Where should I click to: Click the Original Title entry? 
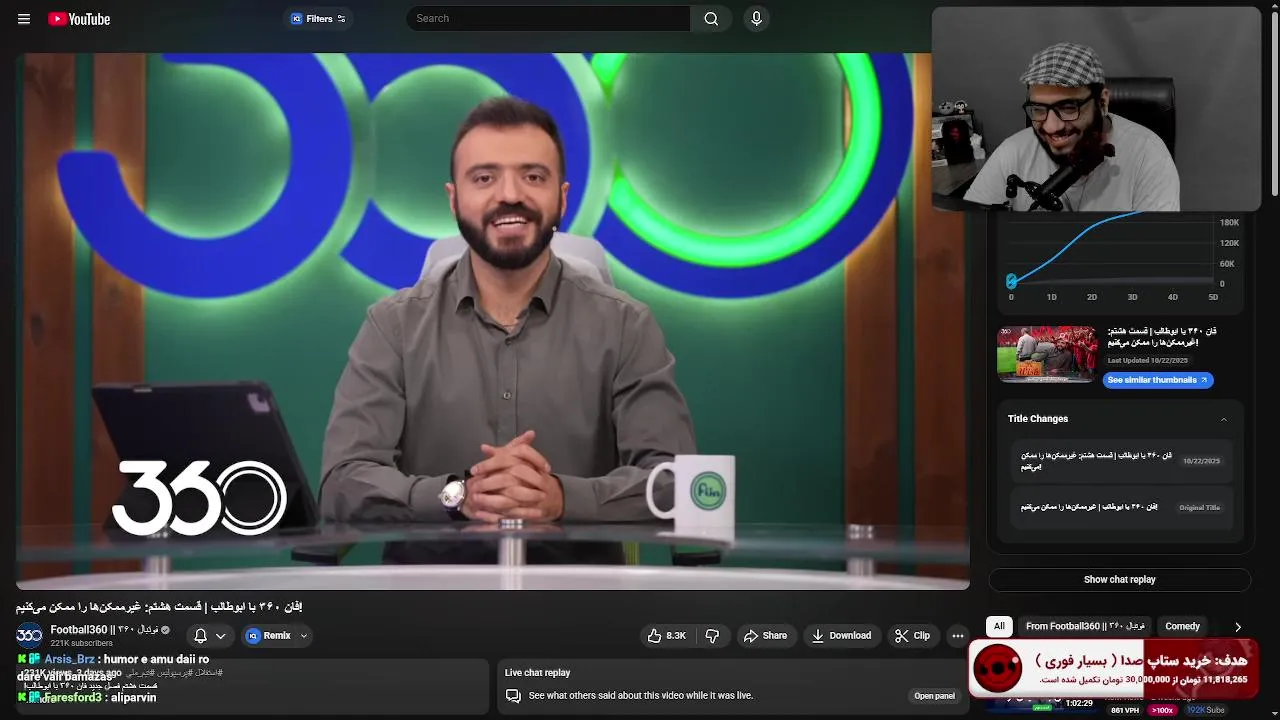point(1120,507)
